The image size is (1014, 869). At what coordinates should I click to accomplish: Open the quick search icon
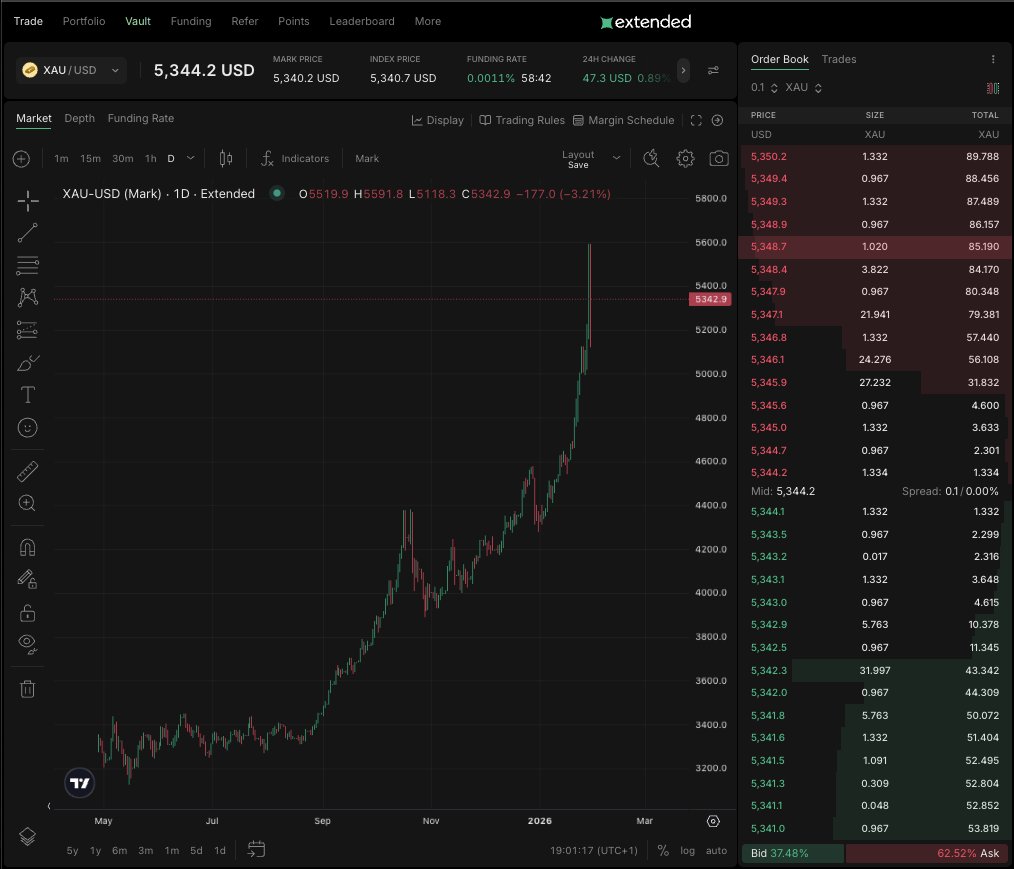click(x=651, y=158)
